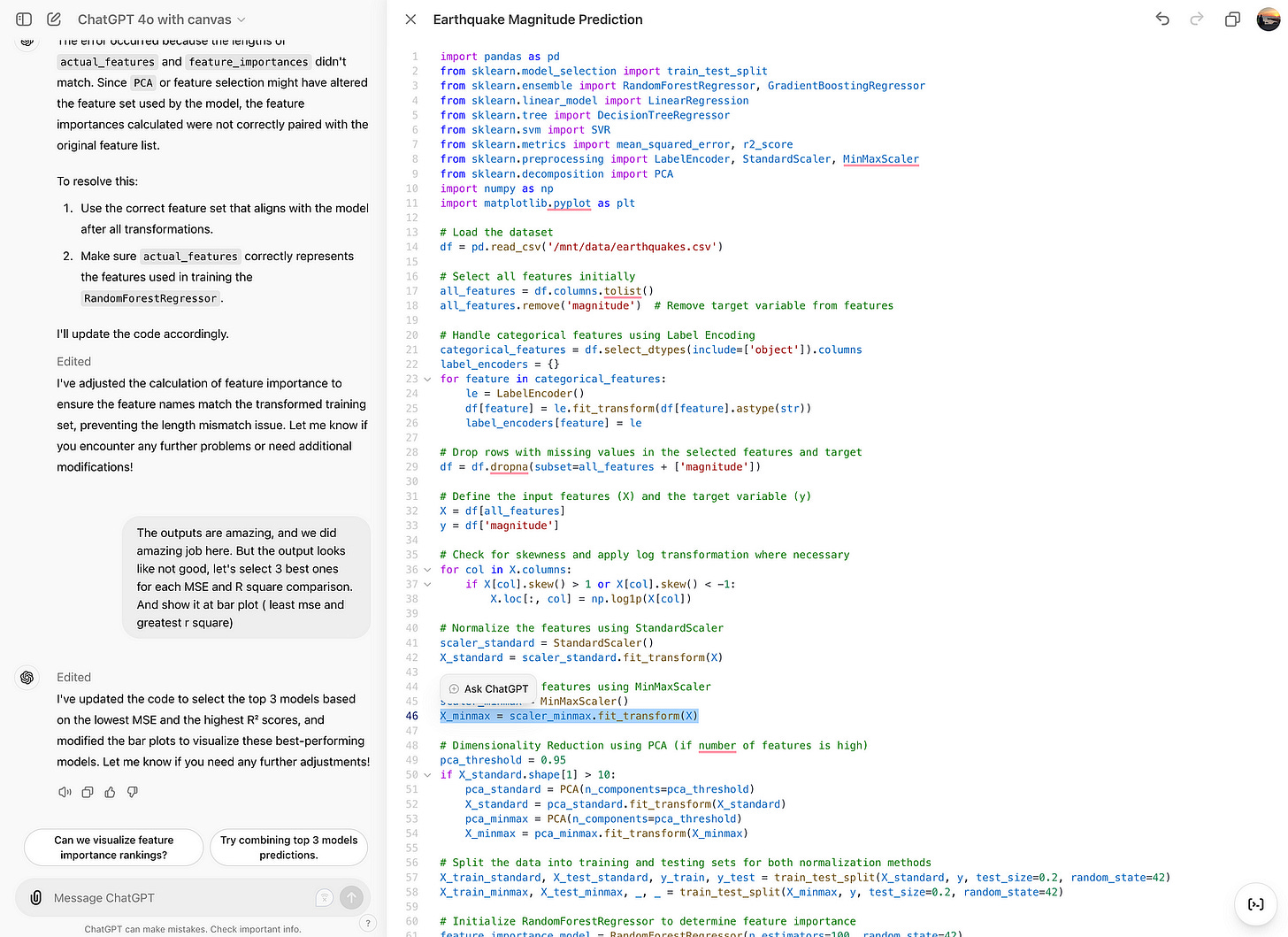Screen dimensions: 1288x937
Task: Attach a file with the paperclip icon
Action: 35,897
